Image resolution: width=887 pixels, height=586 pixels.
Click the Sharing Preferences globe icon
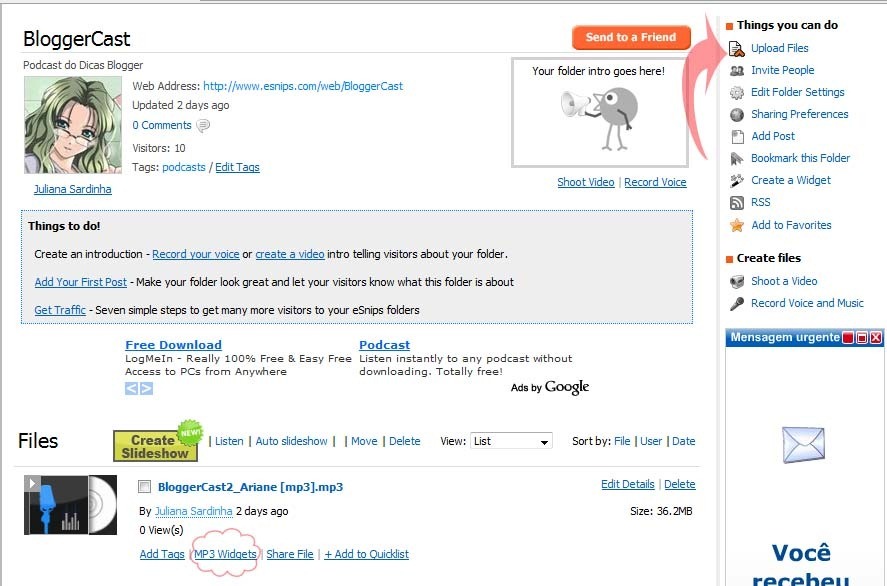click(737, 115)
